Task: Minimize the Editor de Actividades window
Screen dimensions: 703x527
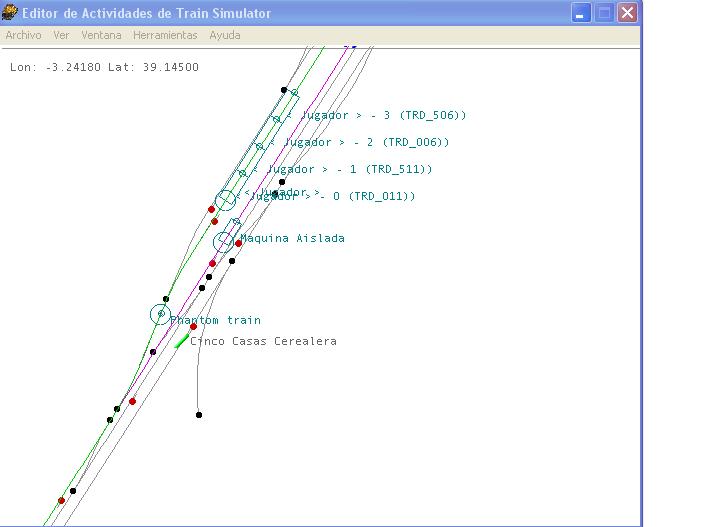Action: point(581,13)
